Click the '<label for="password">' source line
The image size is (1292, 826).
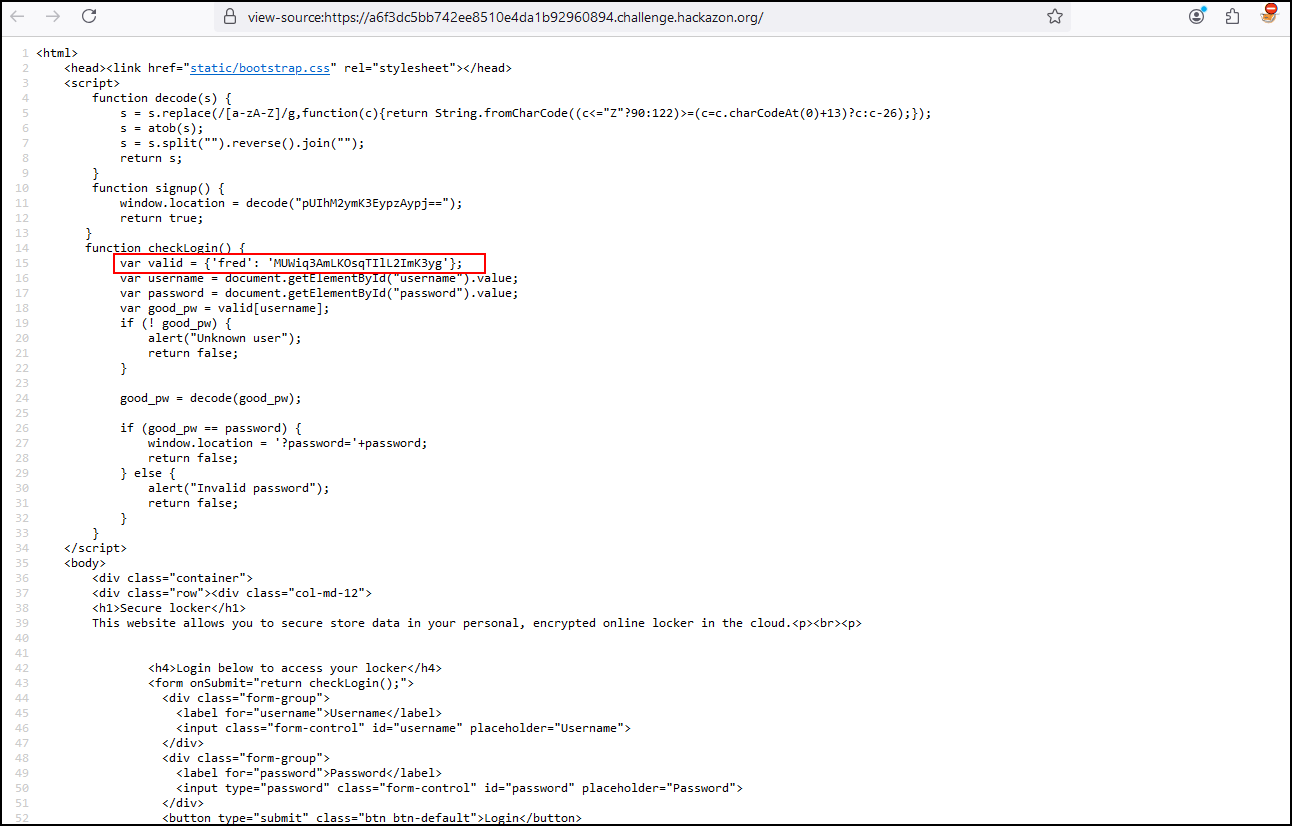[x=309, y=773]
